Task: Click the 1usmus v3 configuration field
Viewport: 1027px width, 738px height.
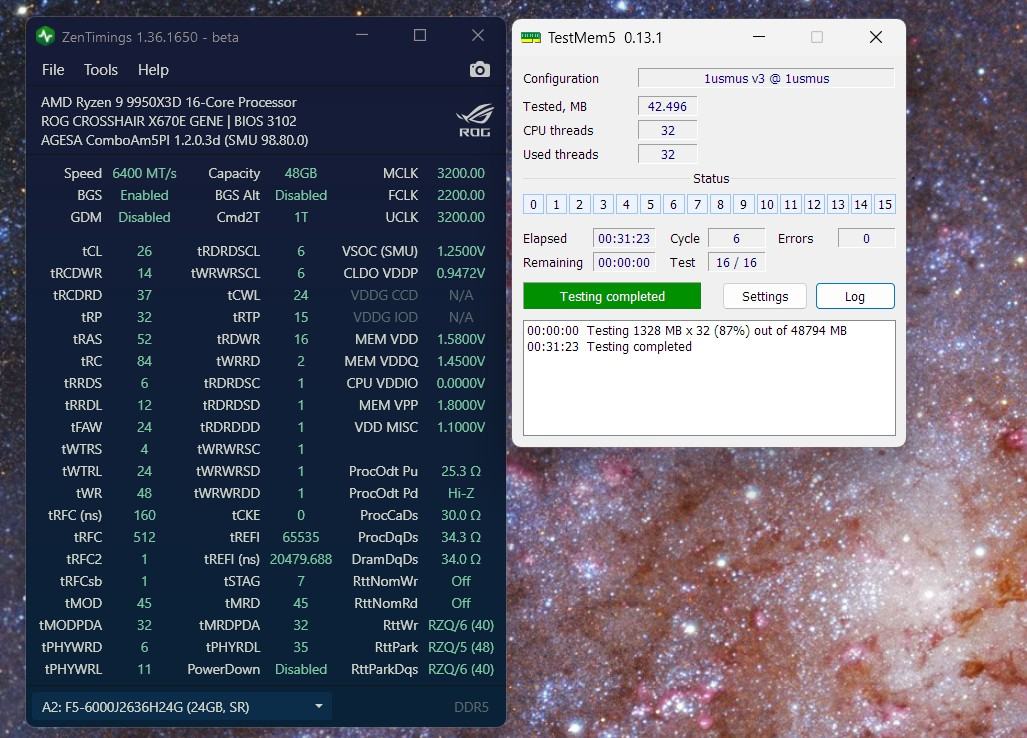Action: 766,79
